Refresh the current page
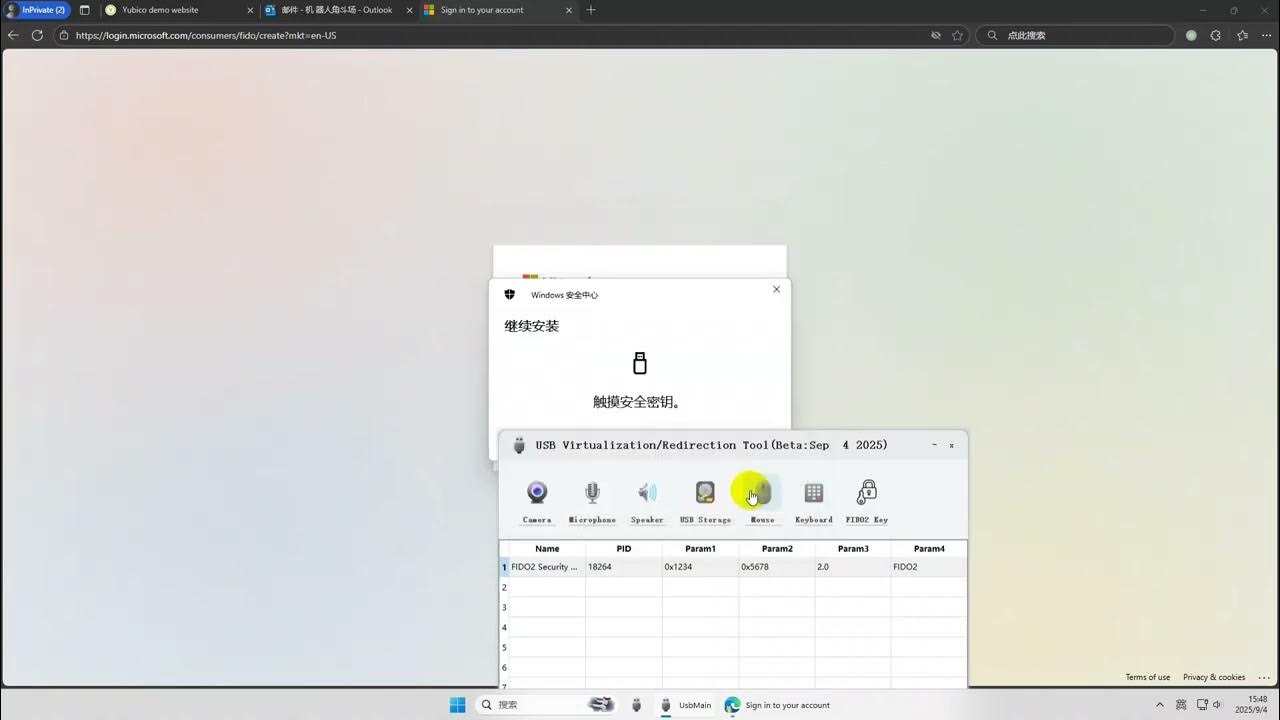 pos(36,34)
